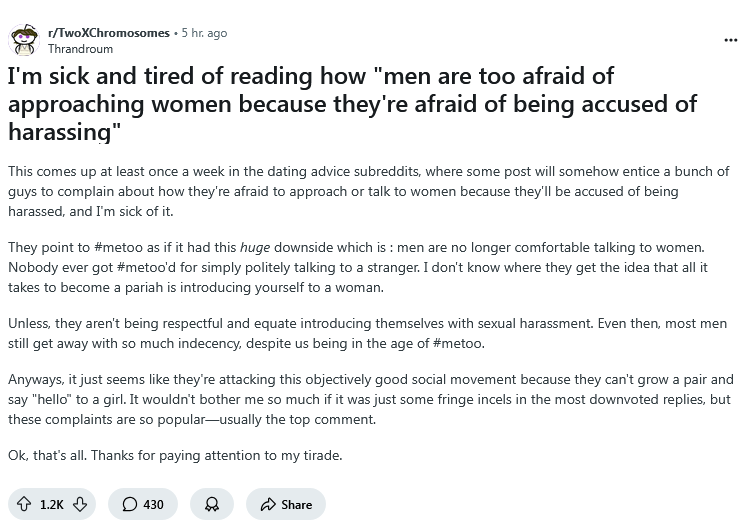The image size is (748, 528).
Task: Visit the Thrandroum user profile
Action: (80, 49)
